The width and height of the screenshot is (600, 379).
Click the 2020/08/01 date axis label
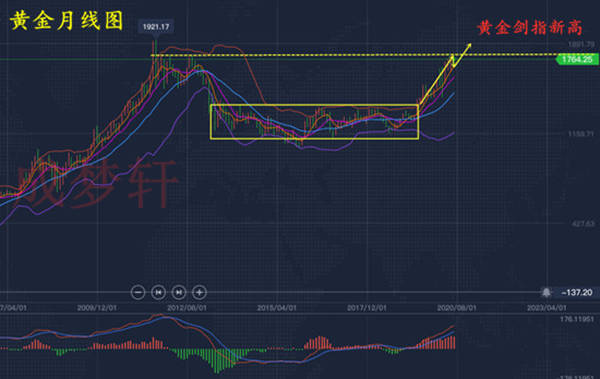(x=457, y=308)
